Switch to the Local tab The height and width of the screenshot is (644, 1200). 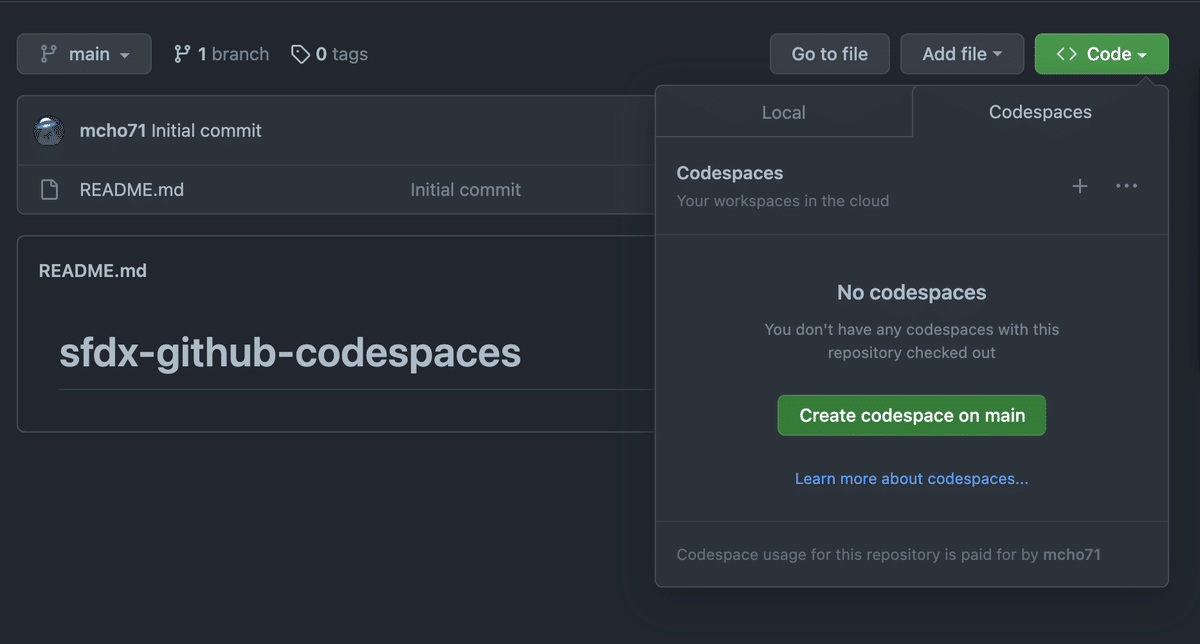tap(783, 113)
